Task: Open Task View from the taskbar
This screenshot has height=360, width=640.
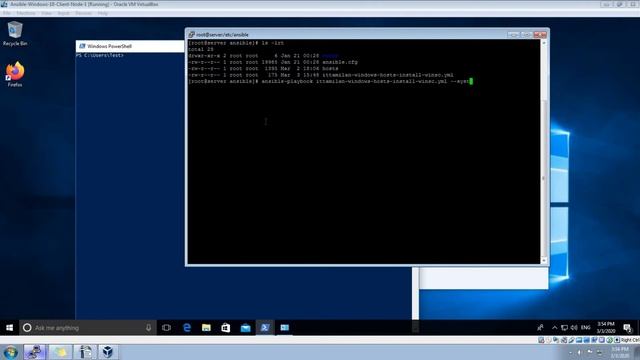Action: pos(167,328)
